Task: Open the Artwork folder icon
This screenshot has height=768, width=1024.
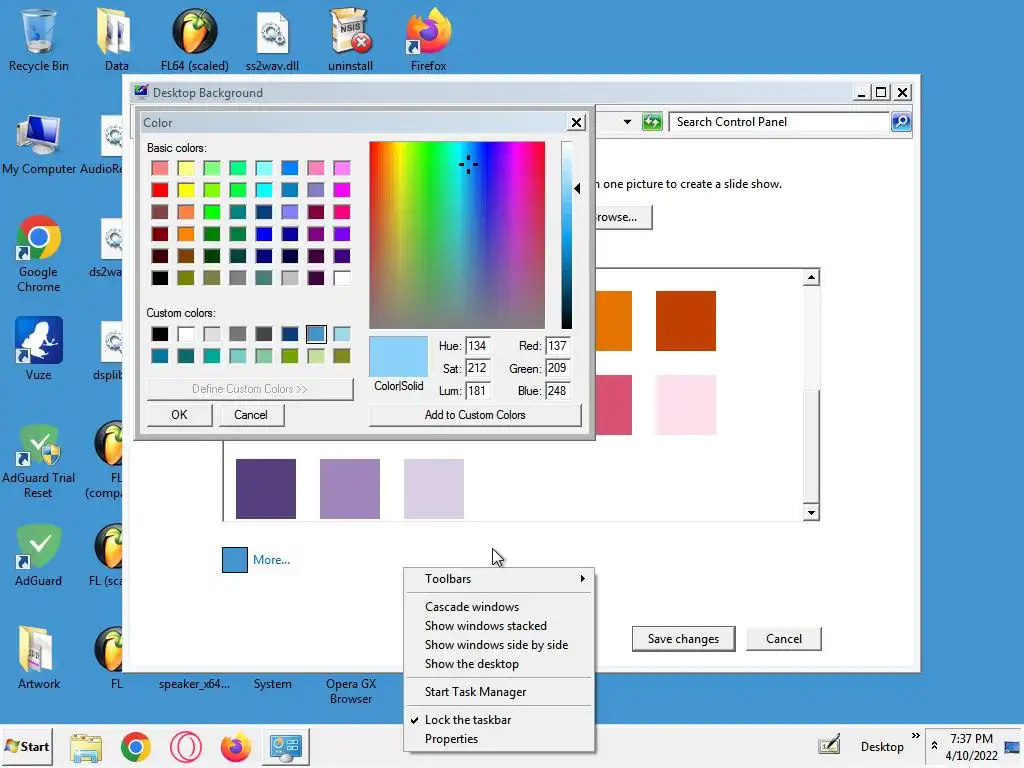Action: [39, 658]
